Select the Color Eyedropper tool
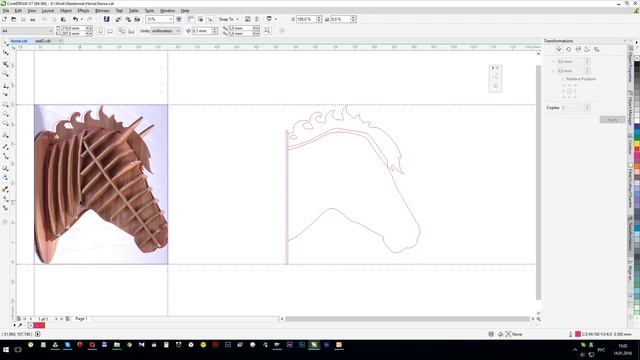The height and width of the screenshot is (360, 640). (x=5, y=189)
